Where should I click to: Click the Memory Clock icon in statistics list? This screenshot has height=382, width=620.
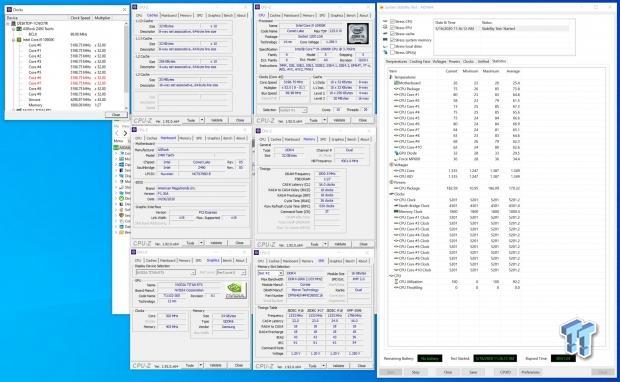point(396,212)
